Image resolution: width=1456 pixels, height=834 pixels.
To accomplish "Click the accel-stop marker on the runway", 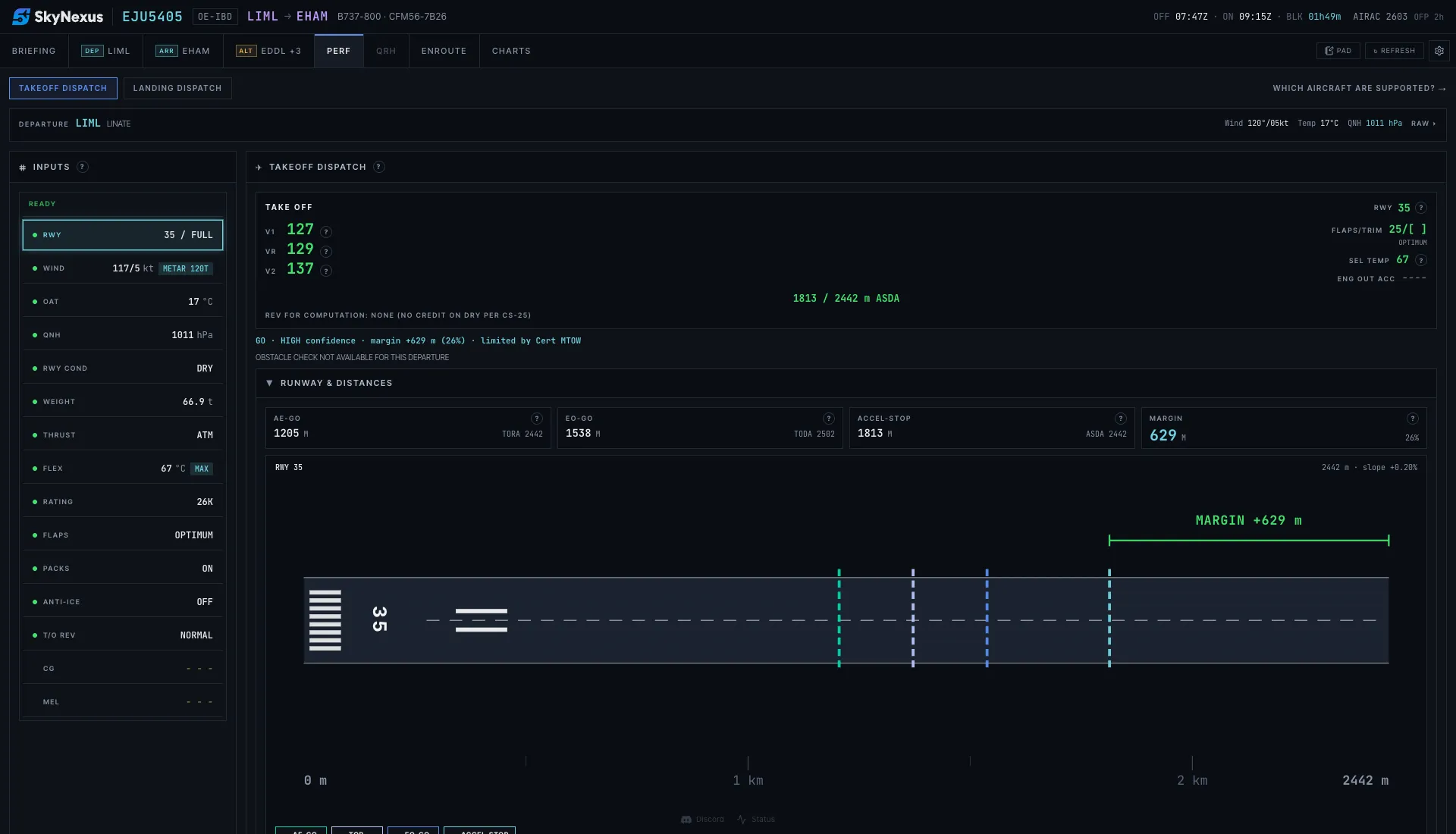I will coord(1109,619).
